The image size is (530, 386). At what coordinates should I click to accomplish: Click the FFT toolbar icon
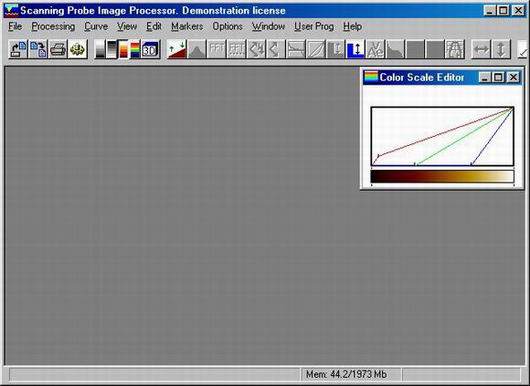(217, 49)
